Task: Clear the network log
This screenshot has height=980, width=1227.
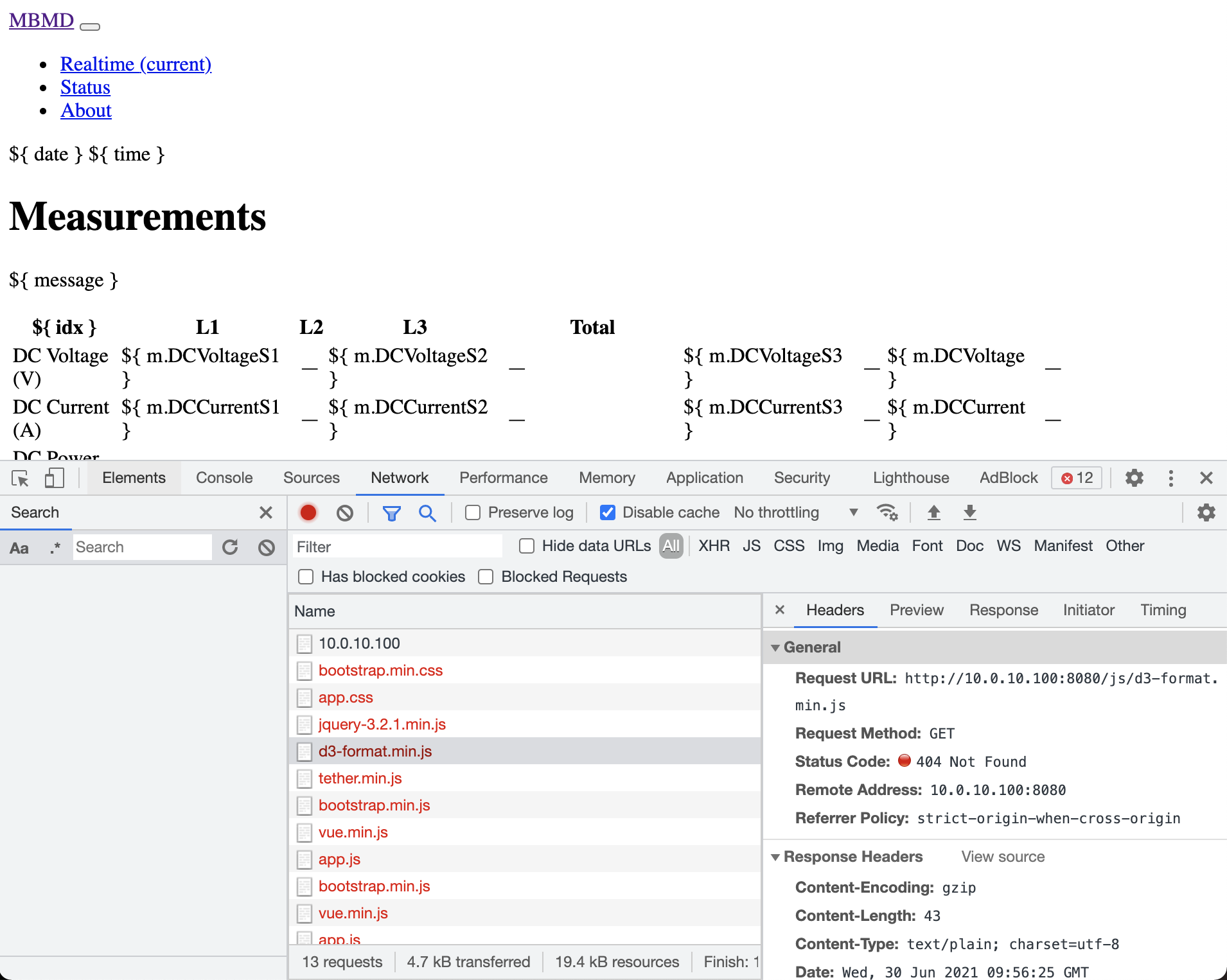Action: (345, 512)
